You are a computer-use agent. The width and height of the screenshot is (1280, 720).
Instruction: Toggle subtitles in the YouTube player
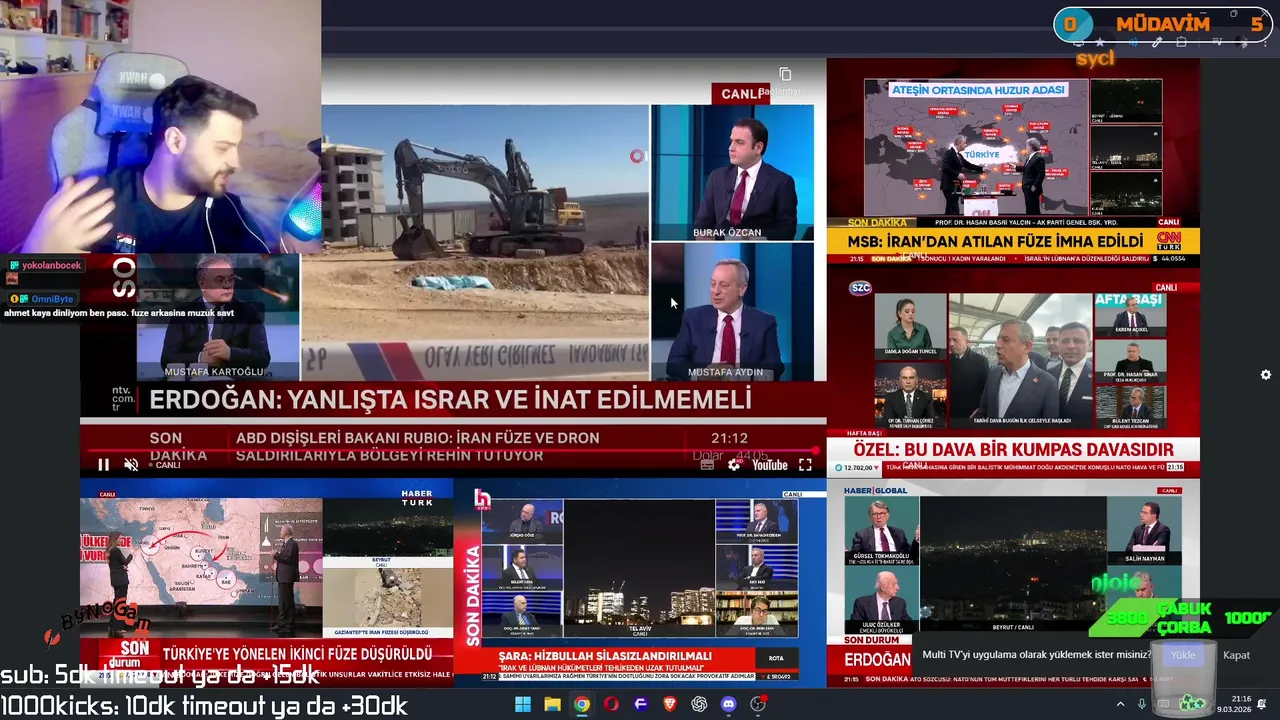708,465
